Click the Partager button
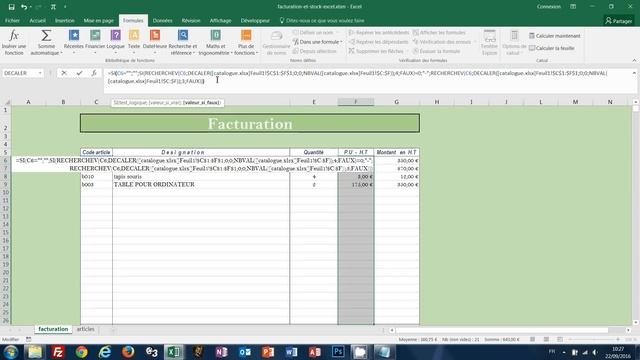The width and height of the screenshot is (640, 360). [619, 21]
